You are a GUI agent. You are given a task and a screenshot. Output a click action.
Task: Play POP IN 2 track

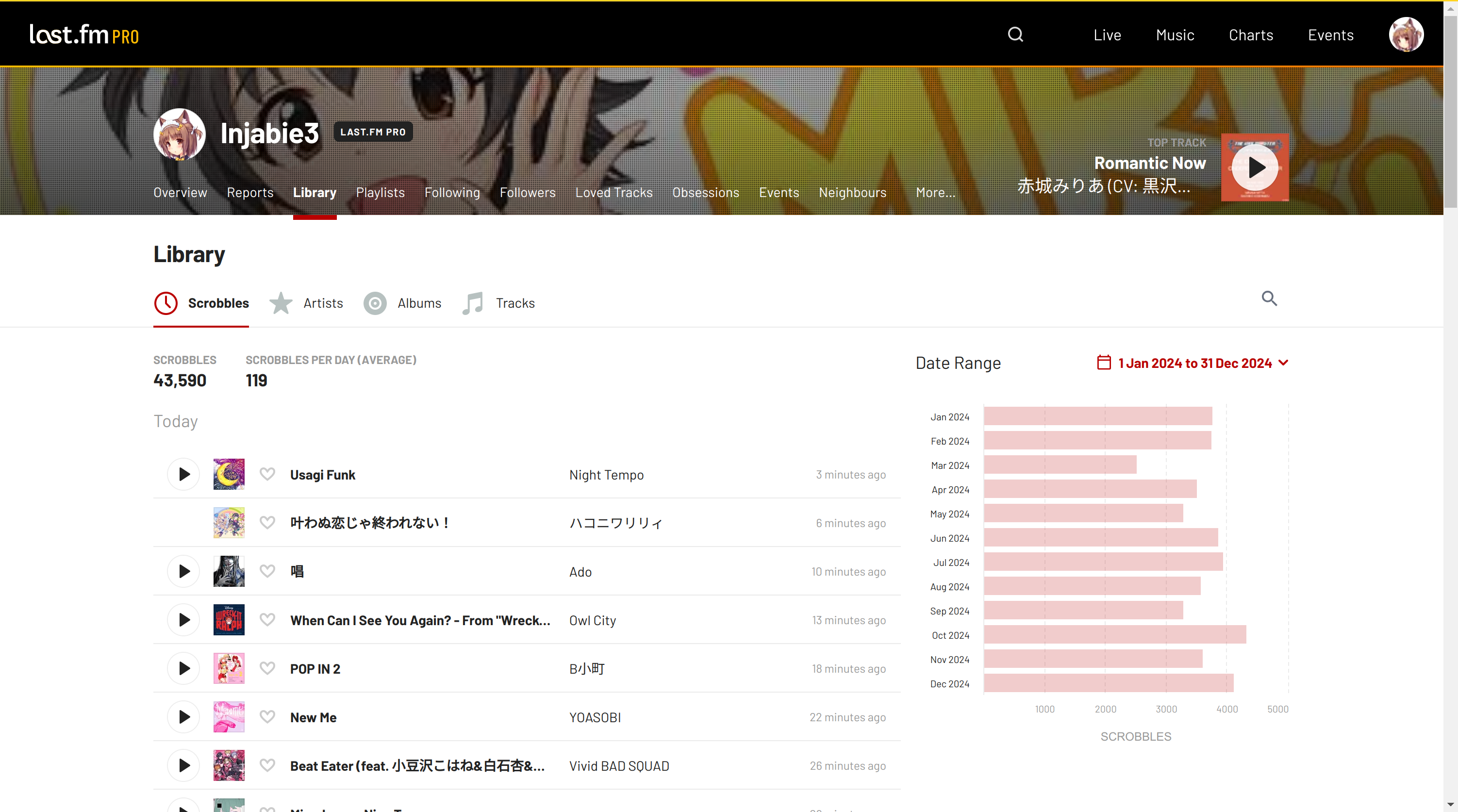point(183,668)
